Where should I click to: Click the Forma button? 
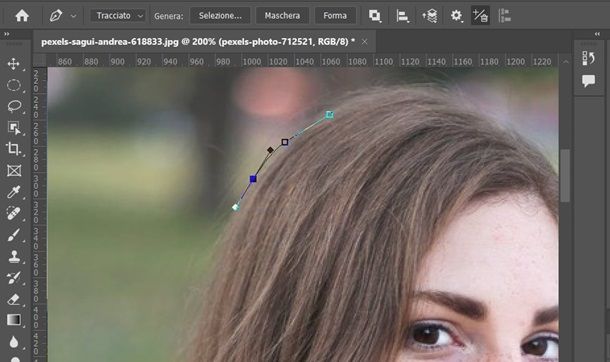tap(335, 16)
